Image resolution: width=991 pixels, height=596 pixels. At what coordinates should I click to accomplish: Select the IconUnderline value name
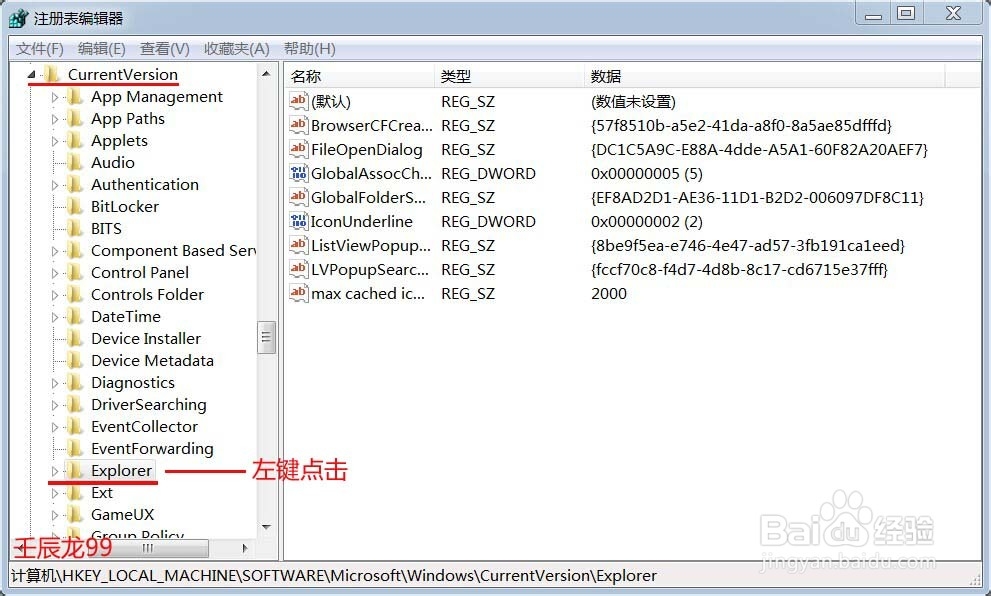(362, 222)
